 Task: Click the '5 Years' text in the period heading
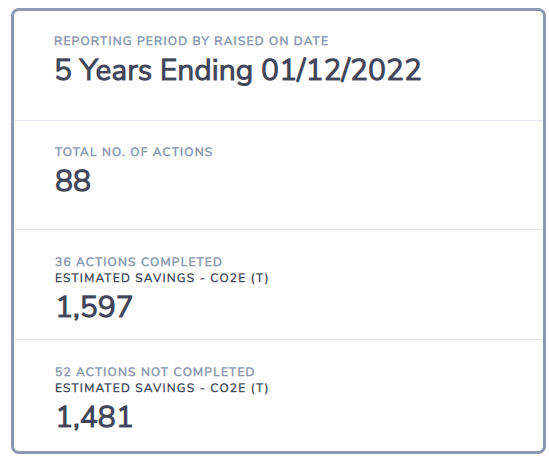(x=103, y=70)
